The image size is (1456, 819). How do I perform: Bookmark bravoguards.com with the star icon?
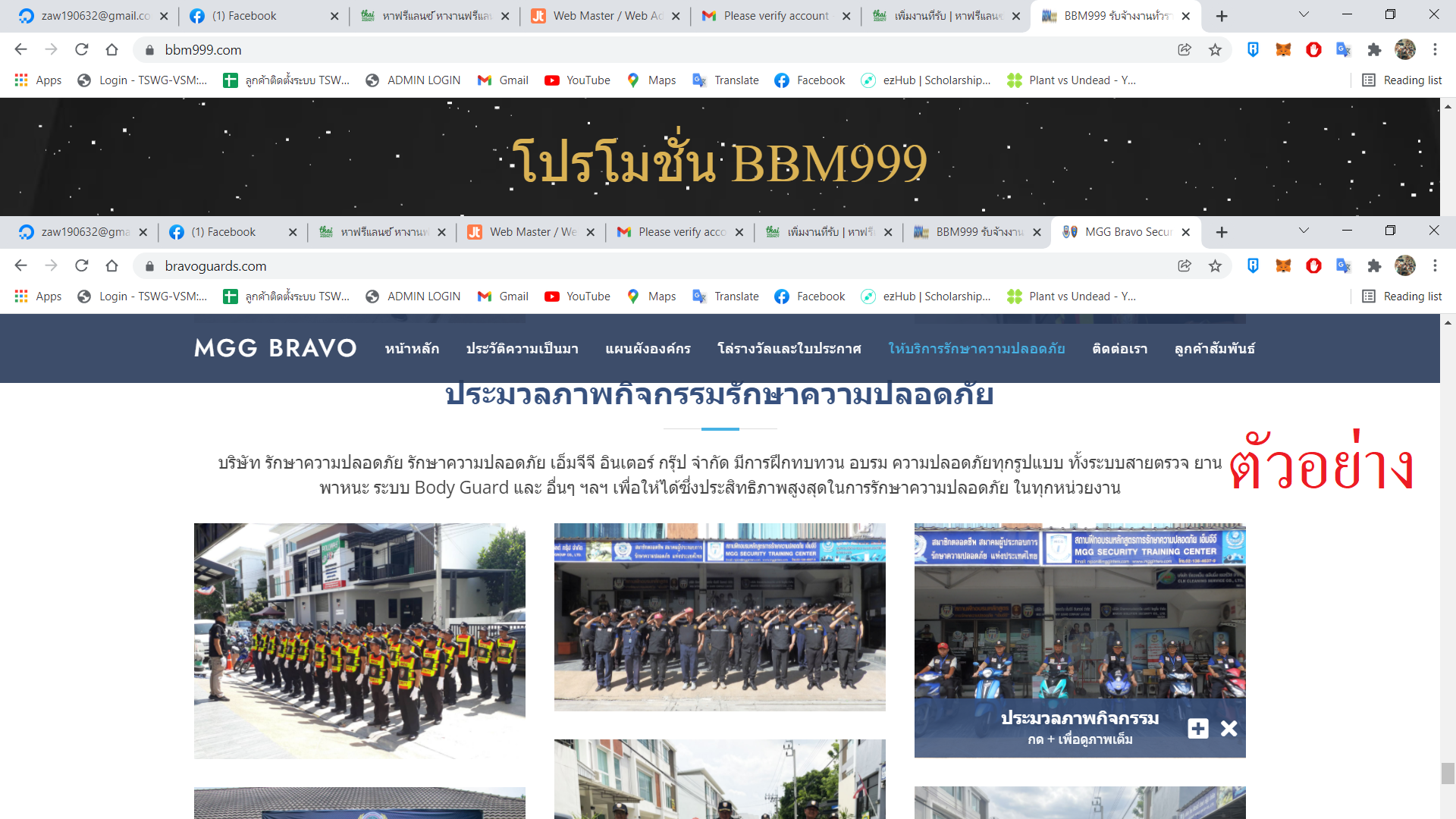[1215, 265]
